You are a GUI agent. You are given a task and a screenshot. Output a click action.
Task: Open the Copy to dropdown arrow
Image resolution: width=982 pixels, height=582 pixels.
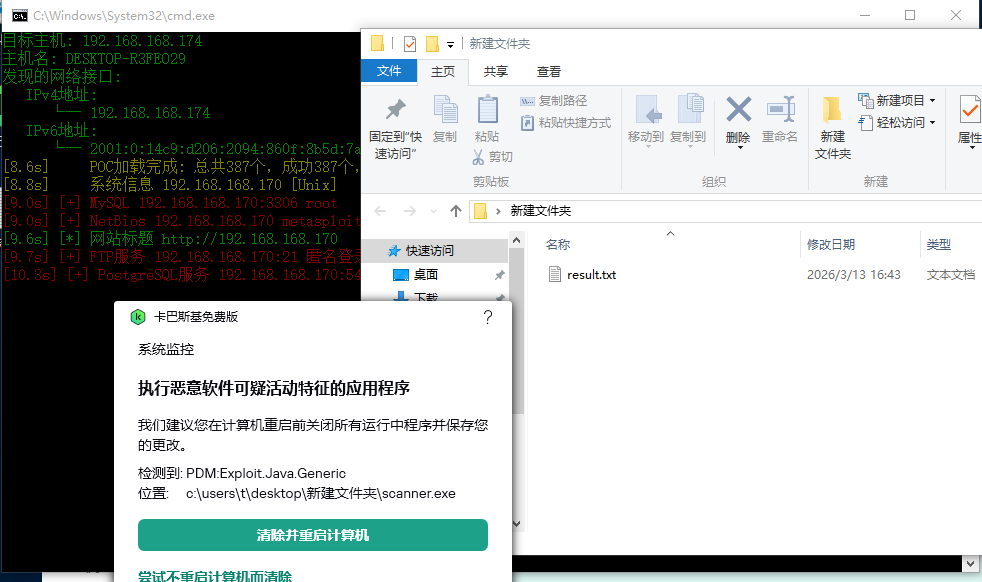click(690, 147)
